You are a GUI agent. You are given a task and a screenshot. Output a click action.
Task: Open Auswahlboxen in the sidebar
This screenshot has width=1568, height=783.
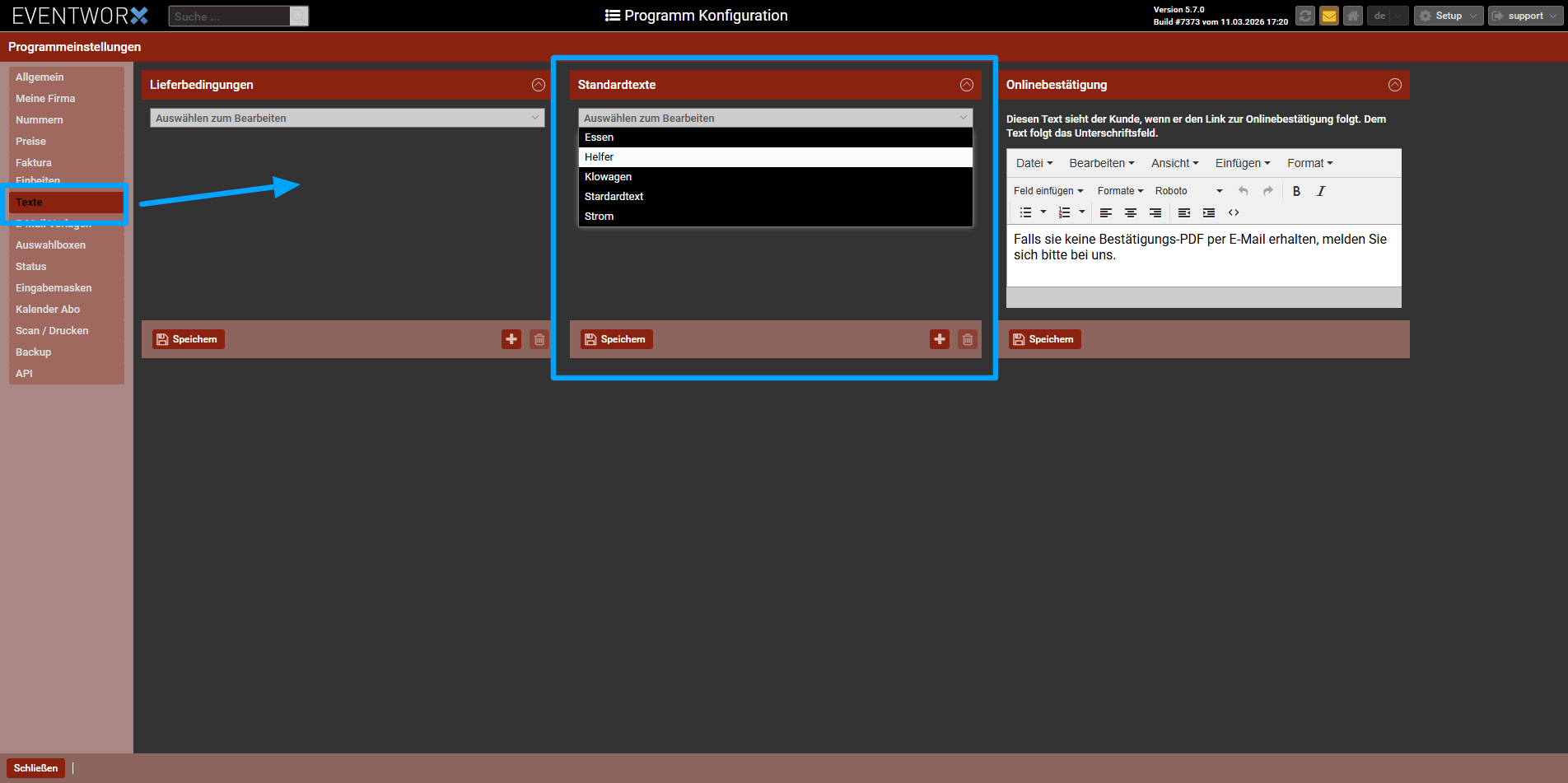50,245
